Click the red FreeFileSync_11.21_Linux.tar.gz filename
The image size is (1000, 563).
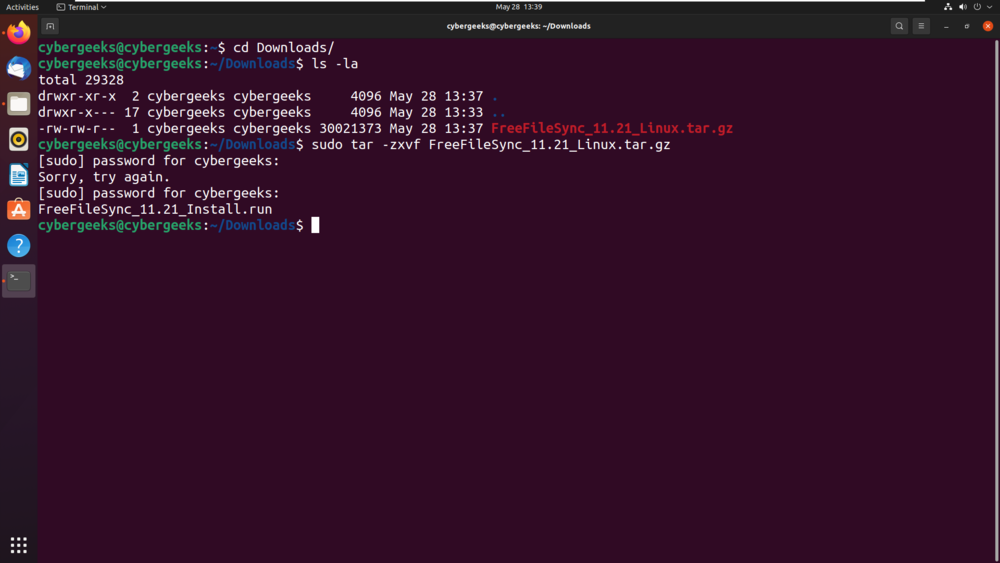tap(612, 128)
